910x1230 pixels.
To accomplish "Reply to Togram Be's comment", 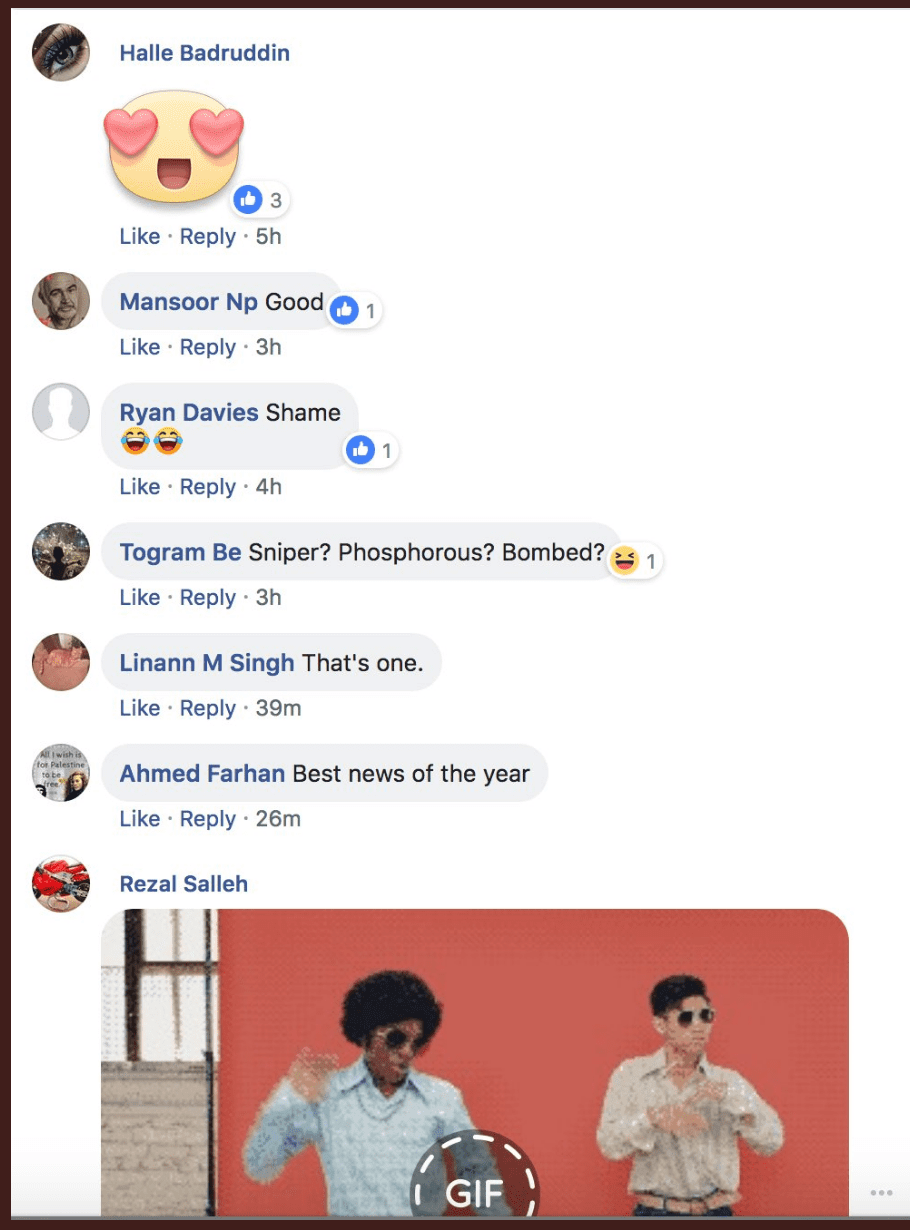I will click(x=207, y=597).
